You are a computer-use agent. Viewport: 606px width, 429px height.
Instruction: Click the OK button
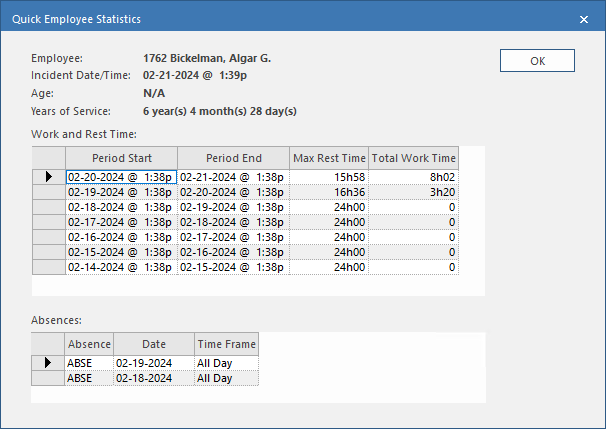tap(537, 61)
